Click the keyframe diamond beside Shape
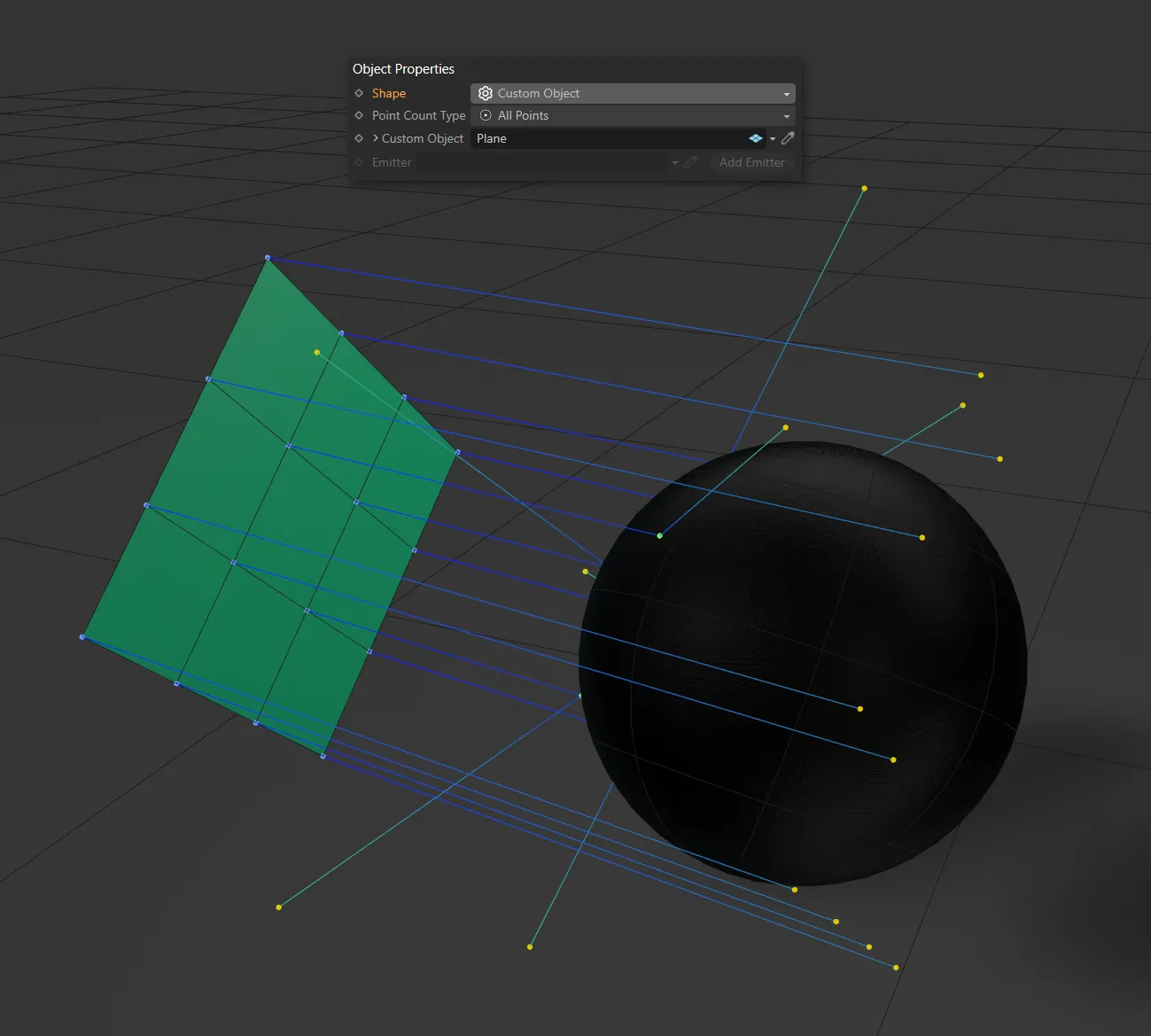 coord(359,93)
